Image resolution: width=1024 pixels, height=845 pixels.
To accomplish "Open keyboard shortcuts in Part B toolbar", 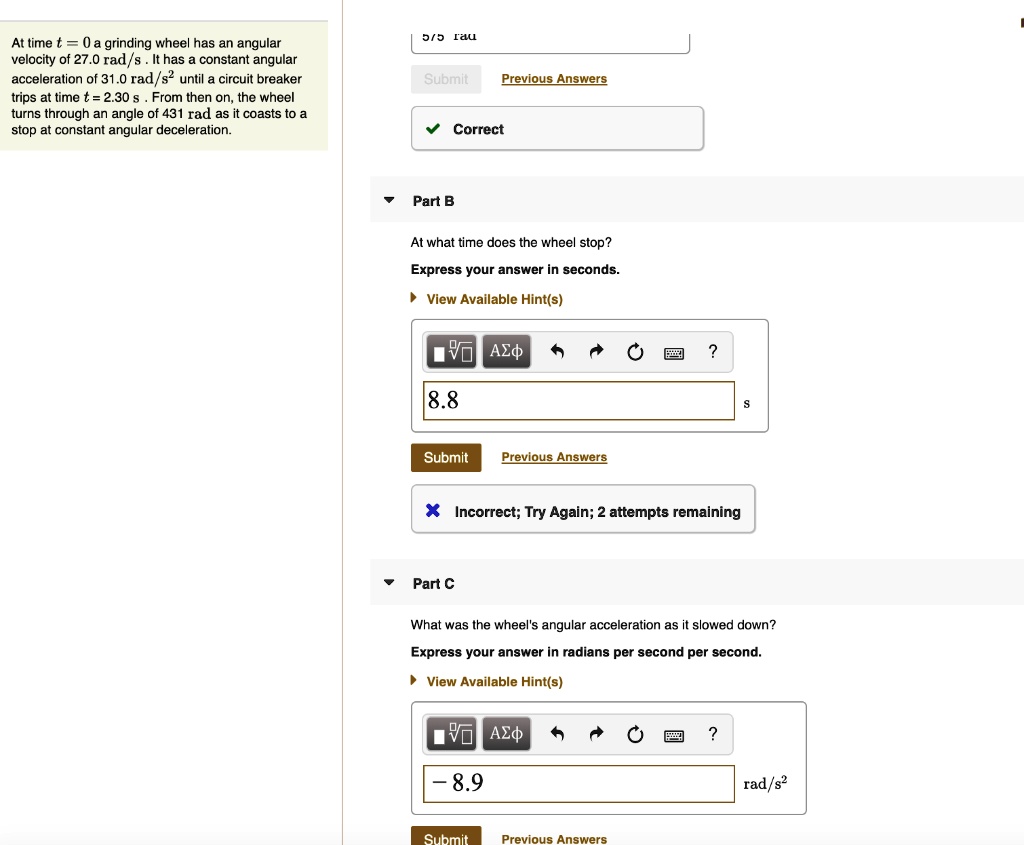I will click(x=674, y=352).
